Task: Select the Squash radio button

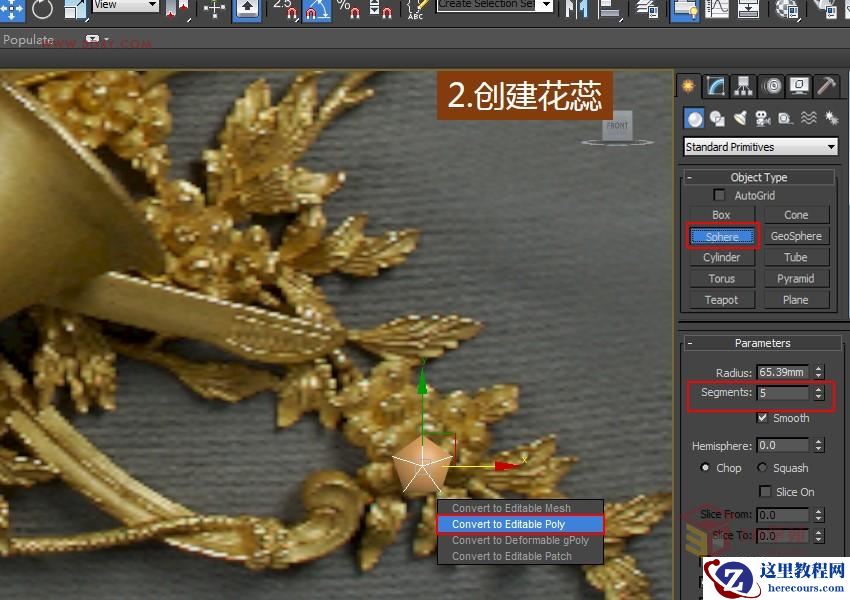Action: 762,468
